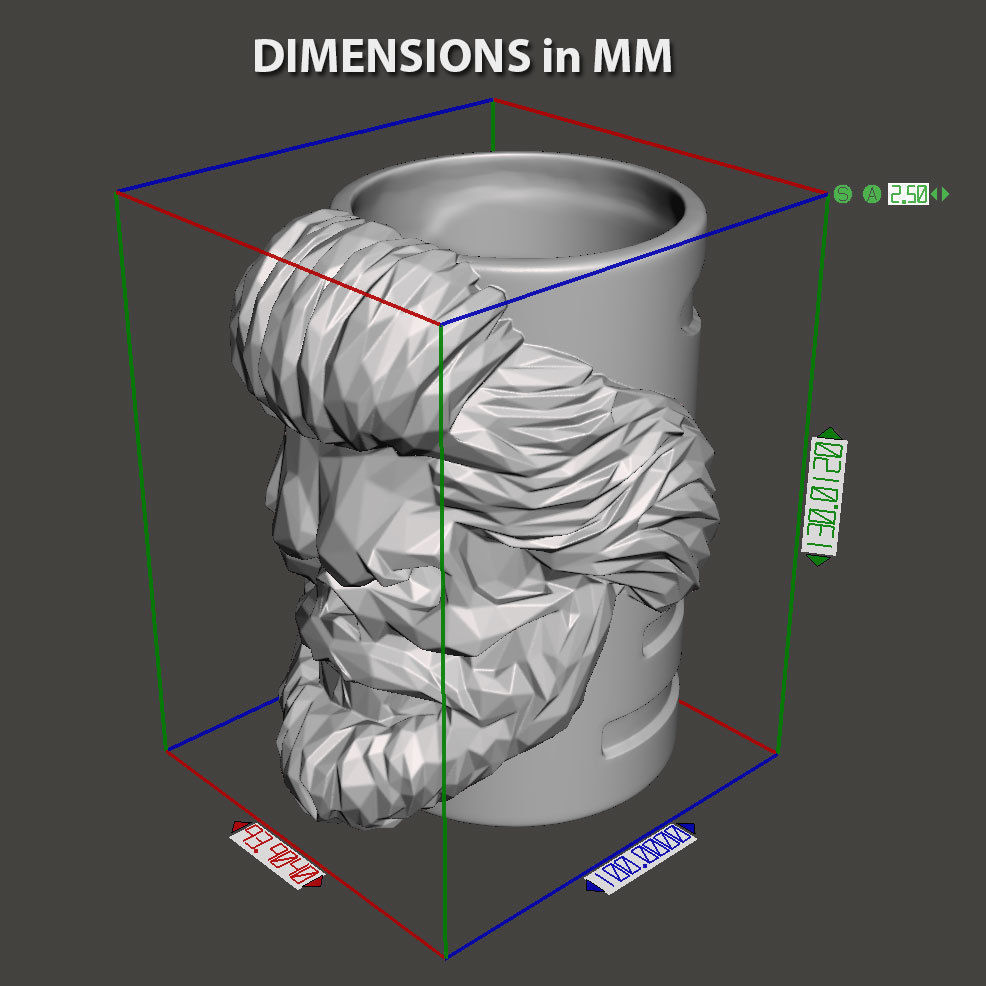
Task: Click green arrow at the 130.0120 label's upper end
Action: (x=831, y=433)
